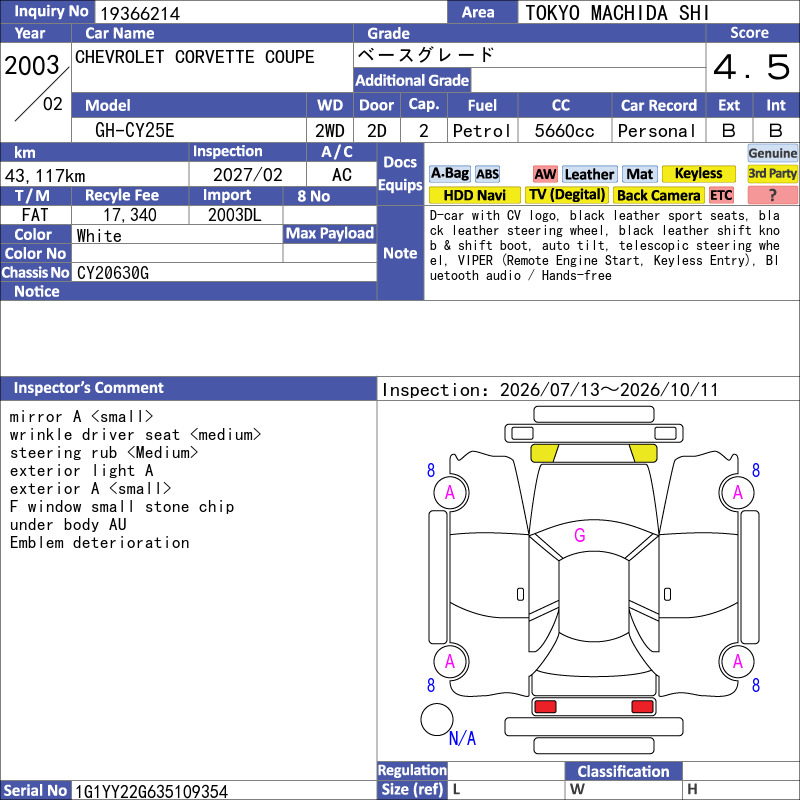Click the red ETC badge
The height and width of the screenshot is (800, 800).
[x=721, y=195]
